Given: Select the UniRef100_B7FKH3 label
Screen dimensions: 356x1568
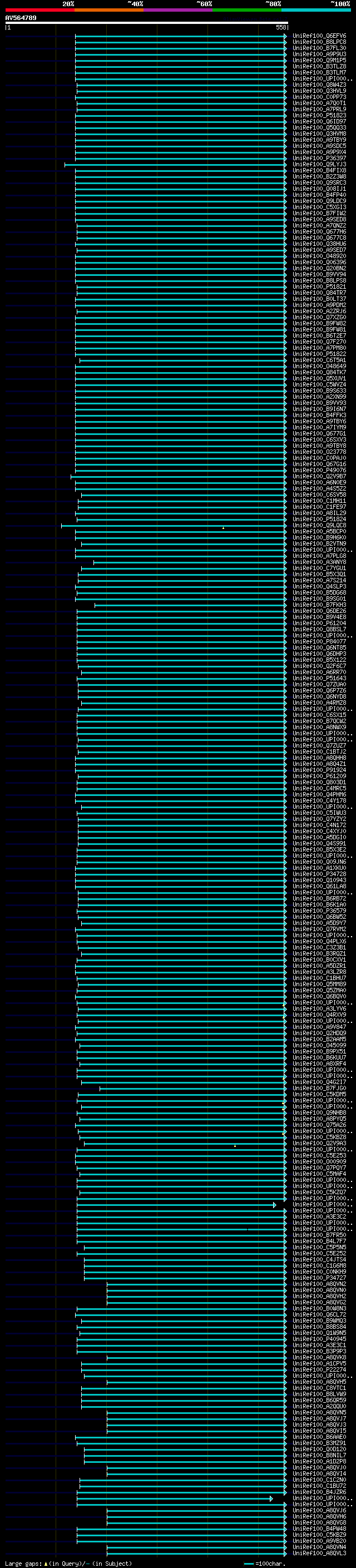Looking at the screenshot, I should pos(319,605).
